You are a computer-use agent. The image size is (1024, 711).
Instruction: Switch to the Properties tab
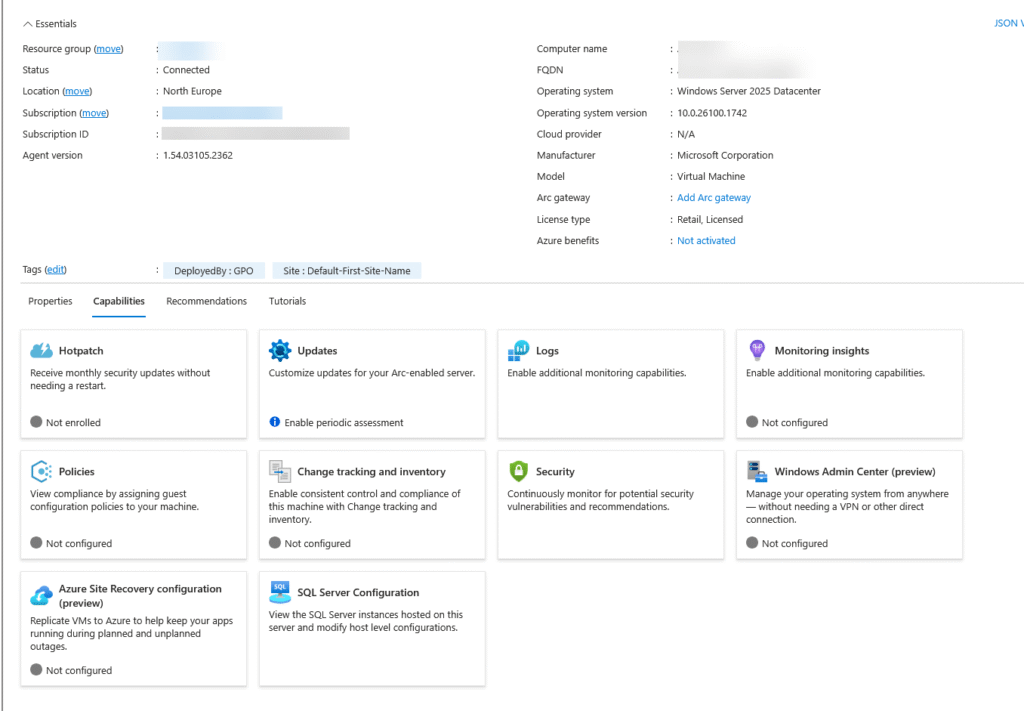[50, 301]
